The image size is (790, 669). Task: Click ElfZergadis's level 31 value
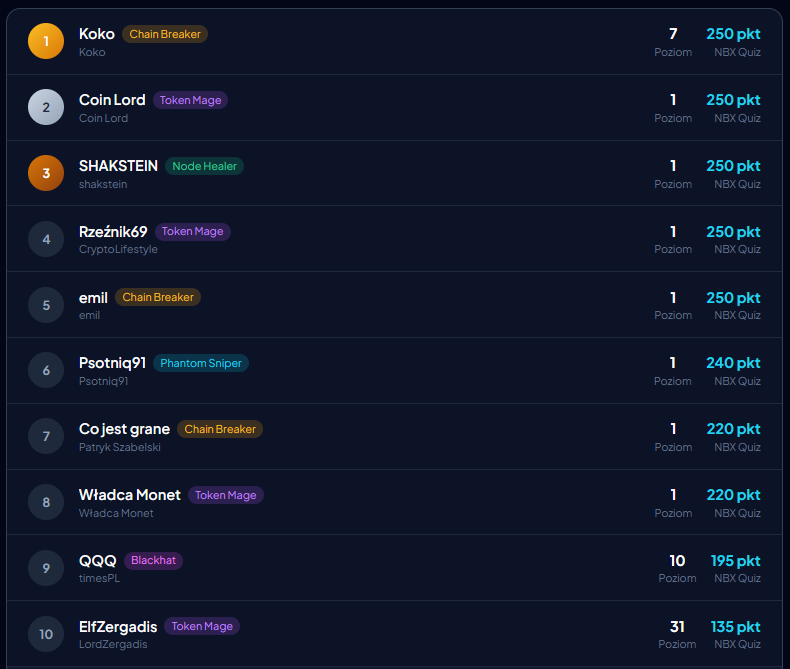[677, 627]
